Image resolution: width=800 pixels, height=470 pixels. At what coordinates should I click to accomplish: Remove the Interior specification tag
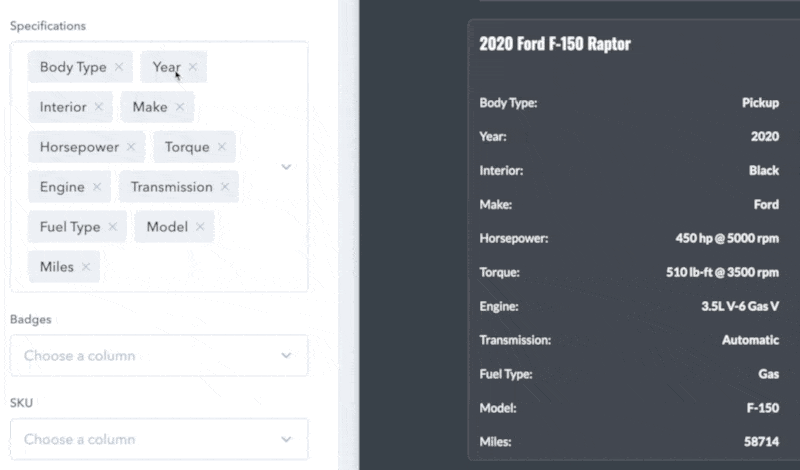click(99, 107)
